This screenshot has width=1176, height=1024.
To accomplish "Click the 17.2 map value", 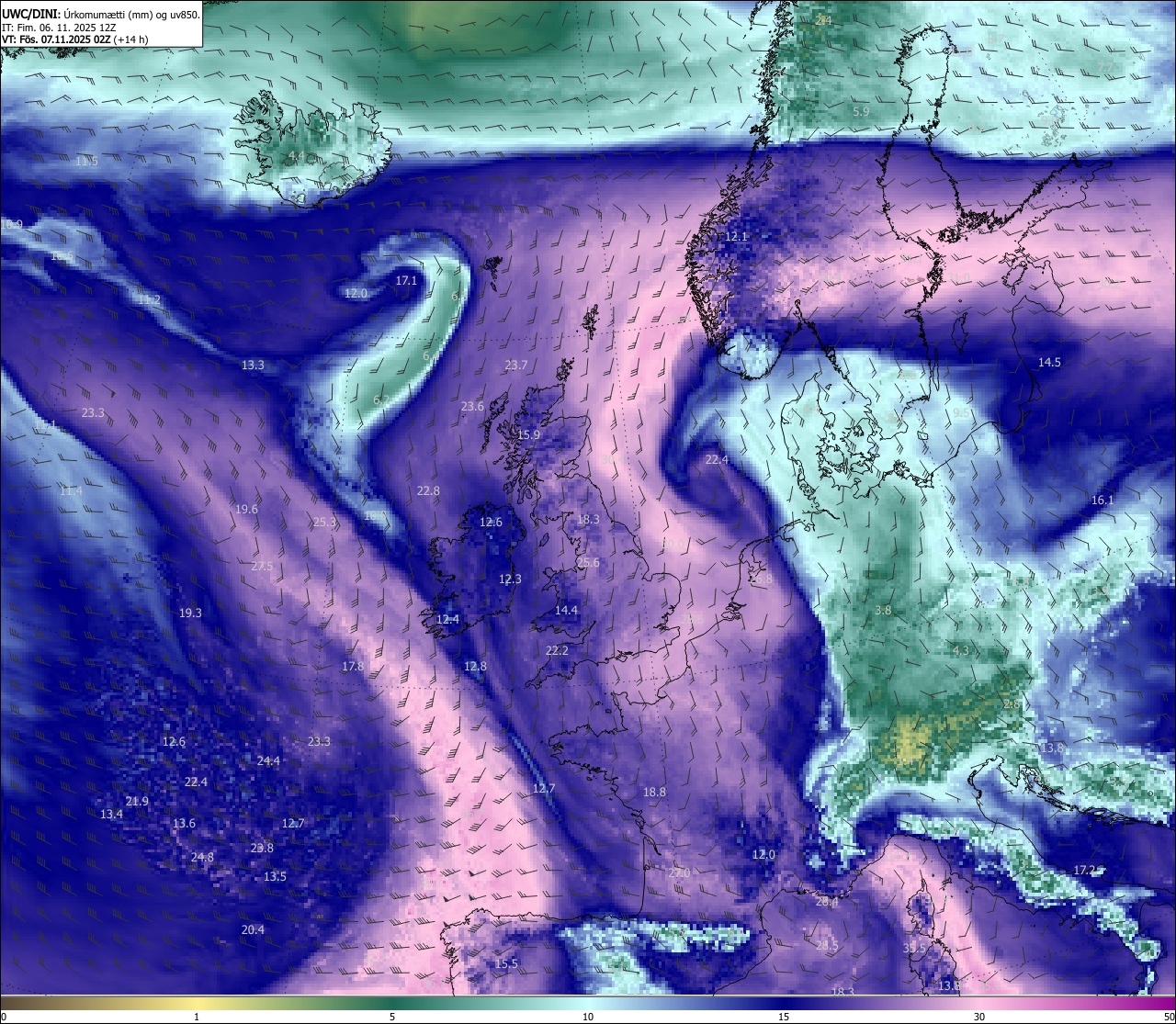I will [x=1085, y=869].
